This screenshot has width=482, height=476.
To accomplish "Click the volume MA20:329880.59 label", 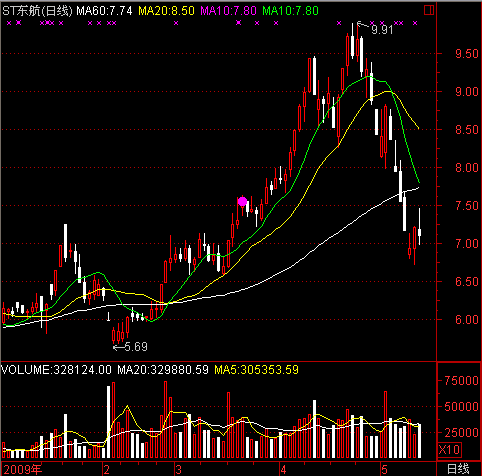I will (163, 370).
